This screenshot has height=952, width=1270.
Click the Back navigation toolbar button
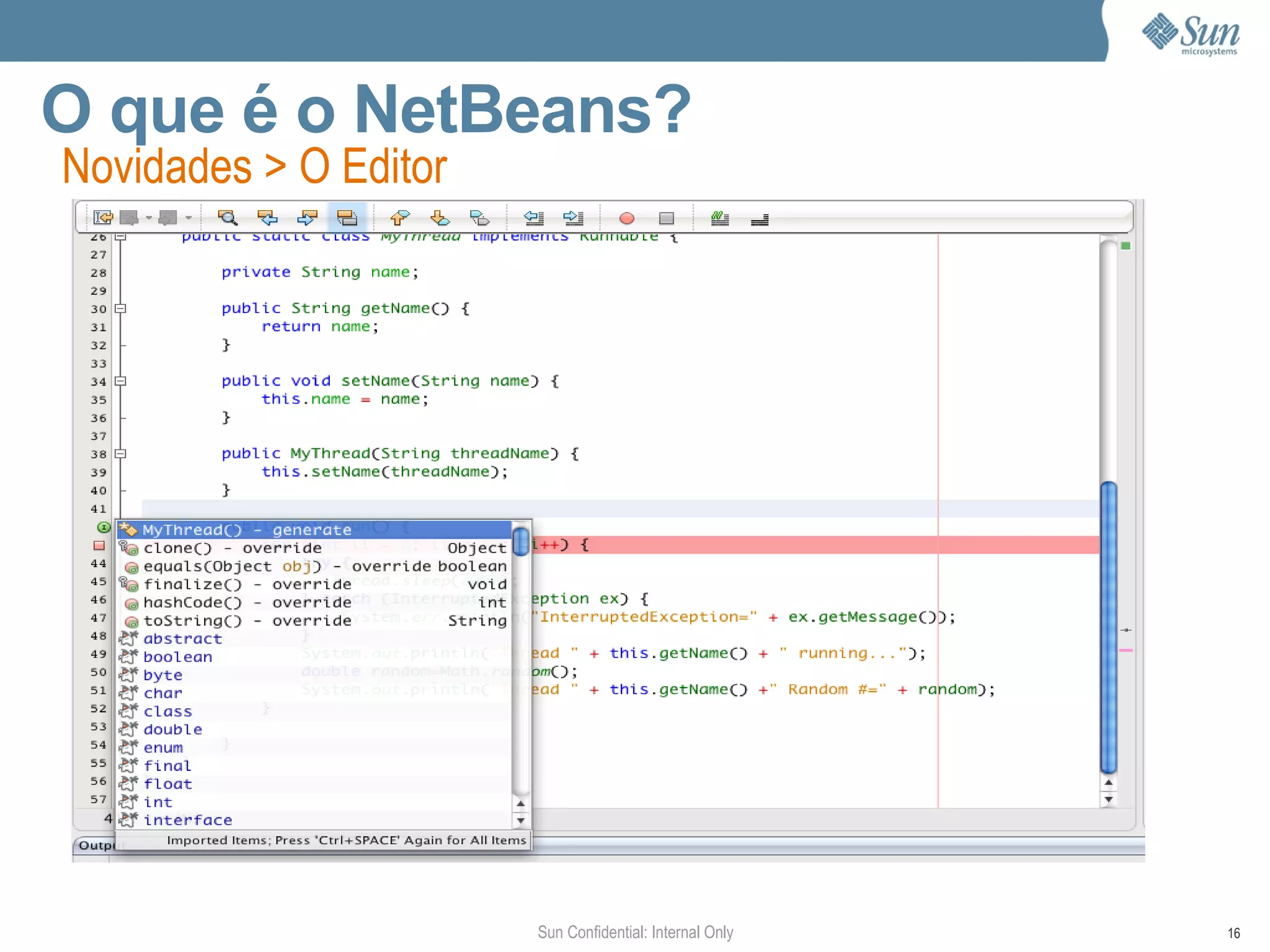[x=129, y=218]
